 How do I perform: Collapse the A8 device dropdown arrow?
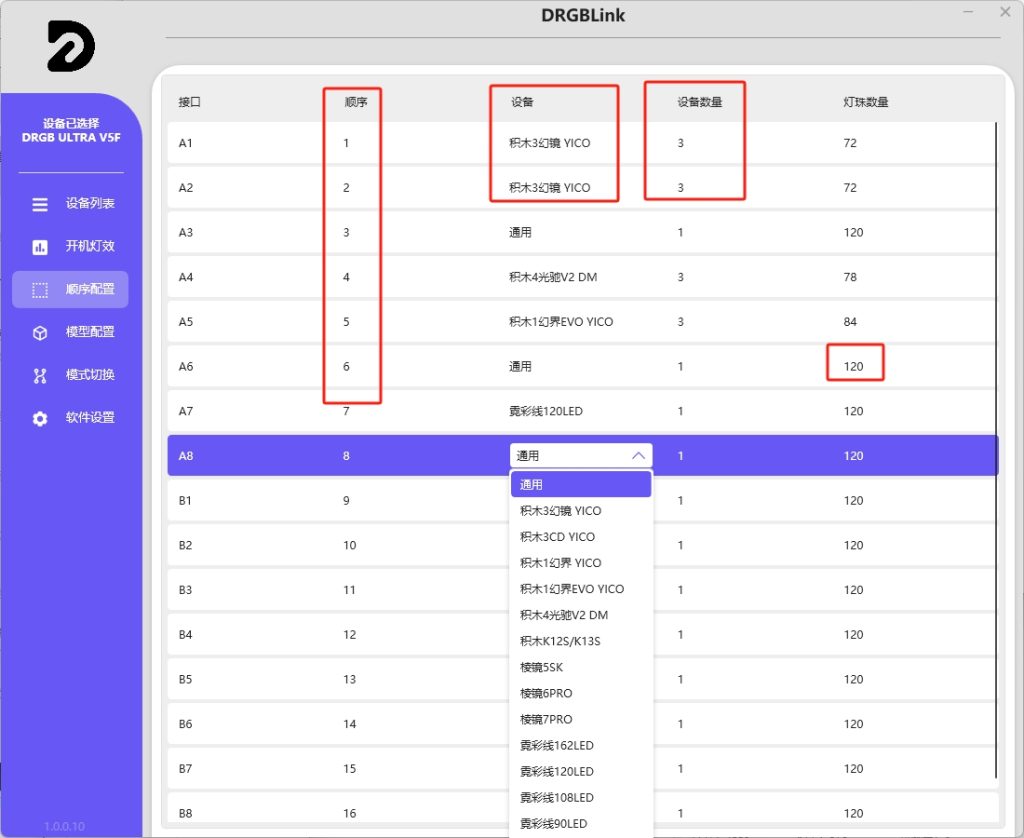pyautogui.click(x=639, y=455)
